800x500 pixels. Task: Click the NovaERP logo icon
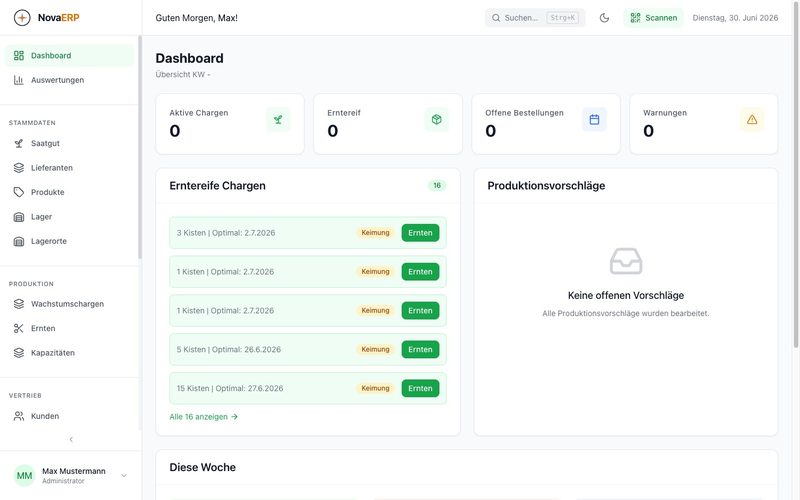coord(22,17)
